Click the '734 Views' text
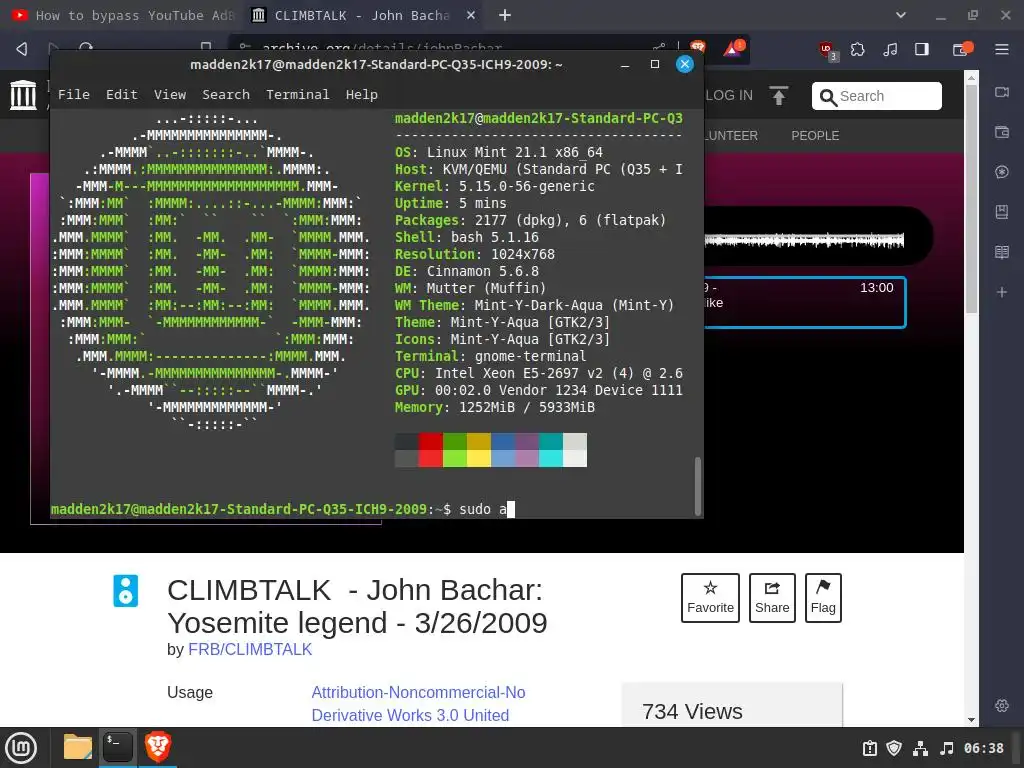1024x768 pixels. [x=692, y=711]
